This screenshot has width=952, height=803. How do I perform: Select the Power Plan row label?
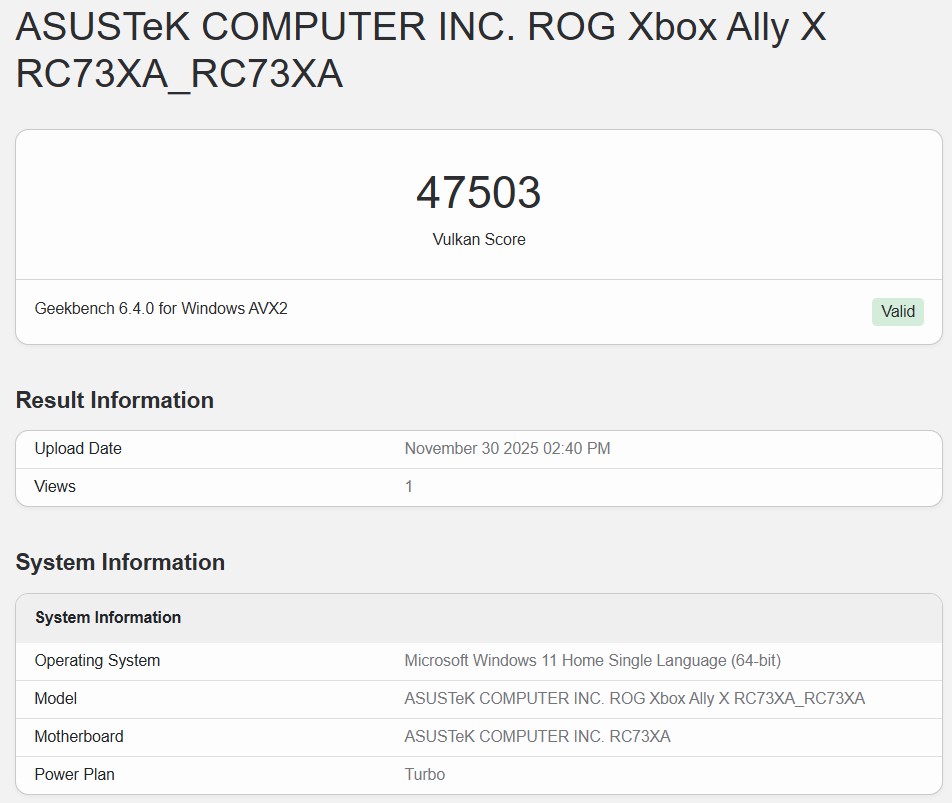pyautogui.click(x=76, y=774)
